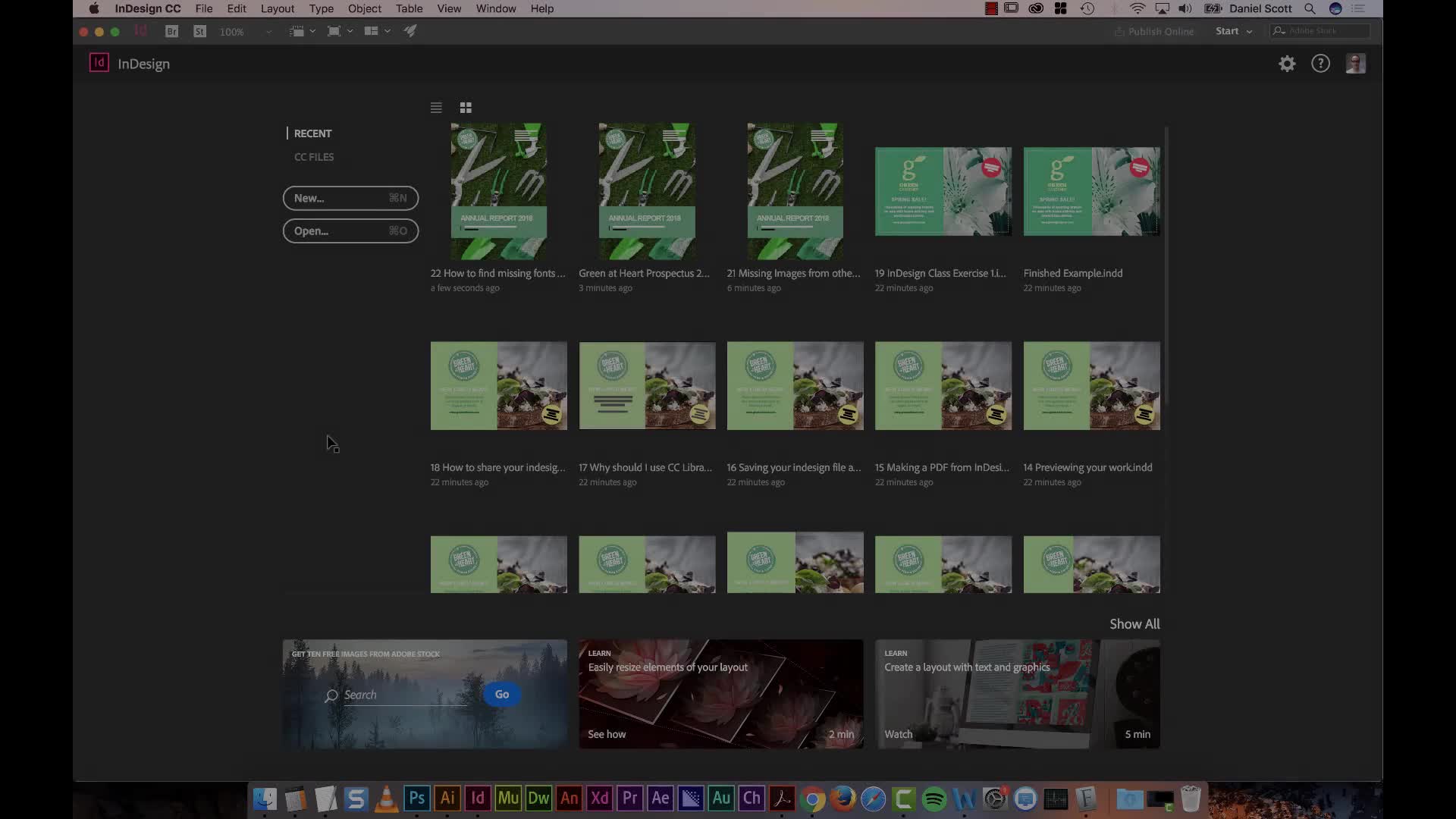The image size is (1456, 819).
Task: Open 'Green at Heart Prospectus 2' thumbnail
Action: point(647,191)
